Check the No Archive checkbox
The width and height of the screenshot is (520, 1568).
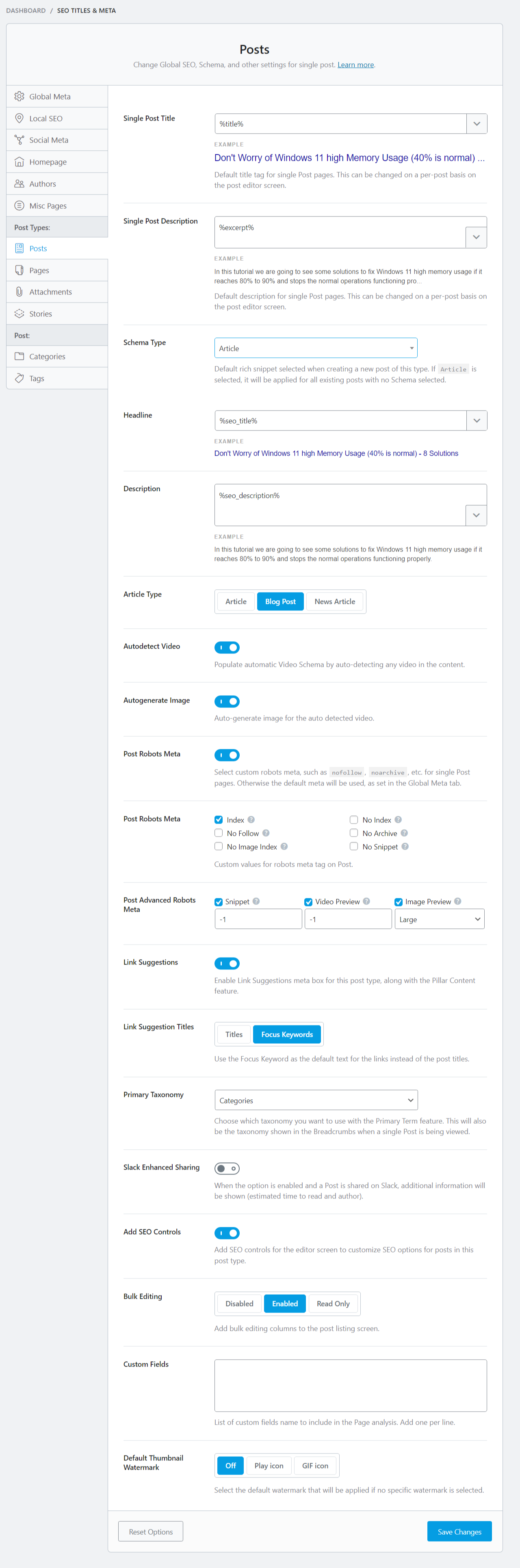pyautogui.click(x=354, y=833)
